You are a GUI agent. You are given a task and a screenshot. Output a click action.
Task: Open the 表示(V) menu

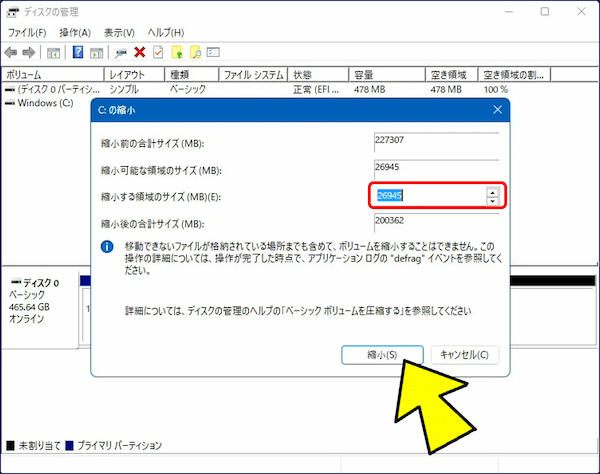pyautogui.click(x=119, y=33)
